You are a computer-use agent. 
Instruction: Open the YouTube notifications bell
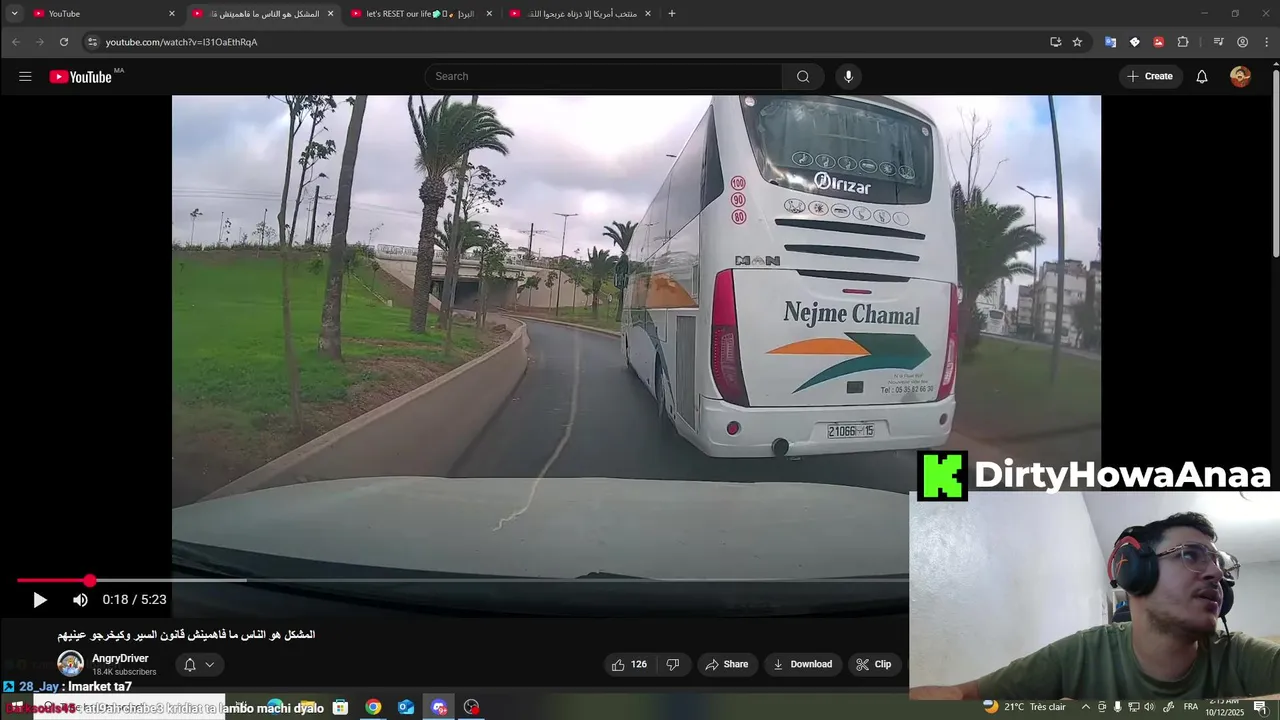click(1202, 76)
